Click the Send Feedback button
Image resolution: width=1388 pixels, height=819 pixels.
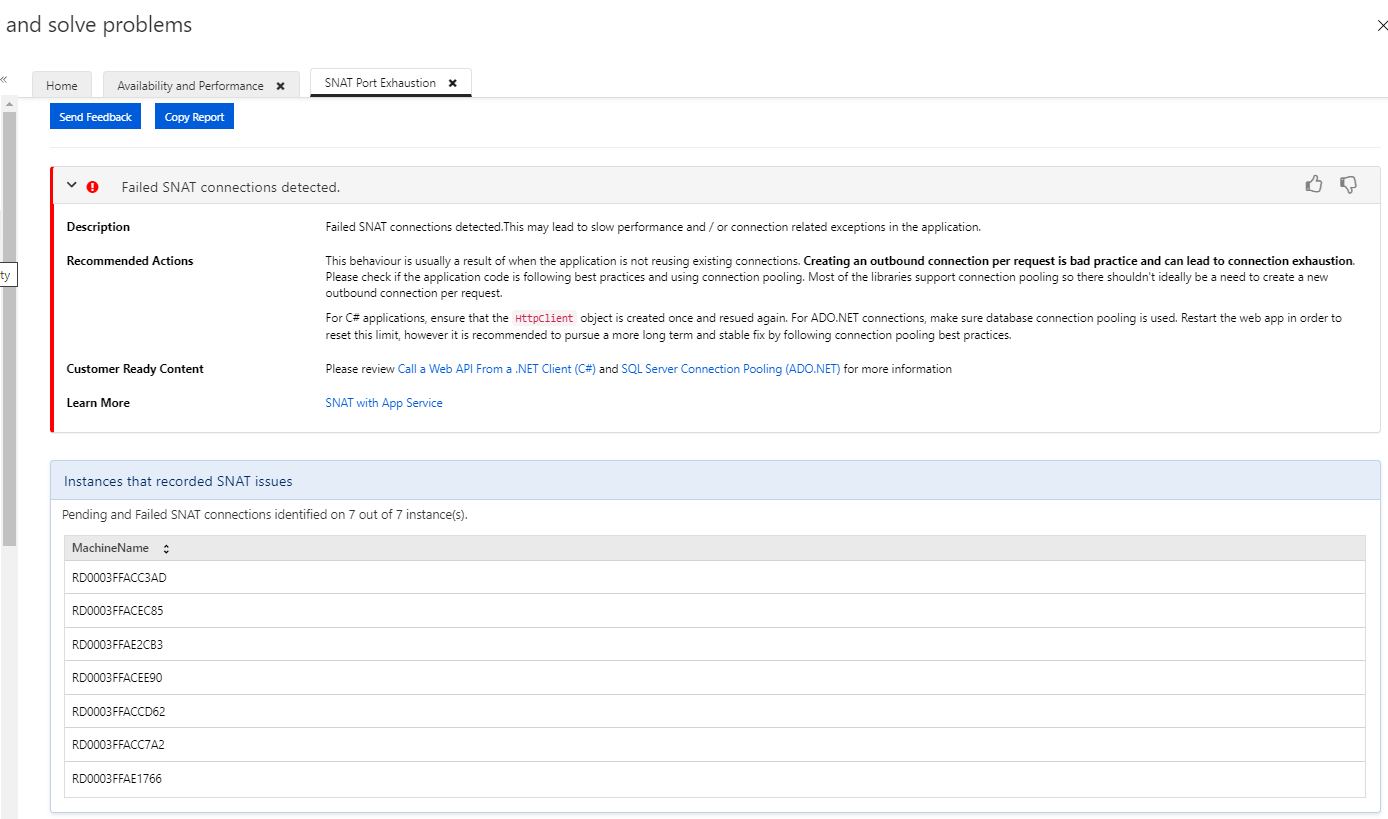[95, 116]
